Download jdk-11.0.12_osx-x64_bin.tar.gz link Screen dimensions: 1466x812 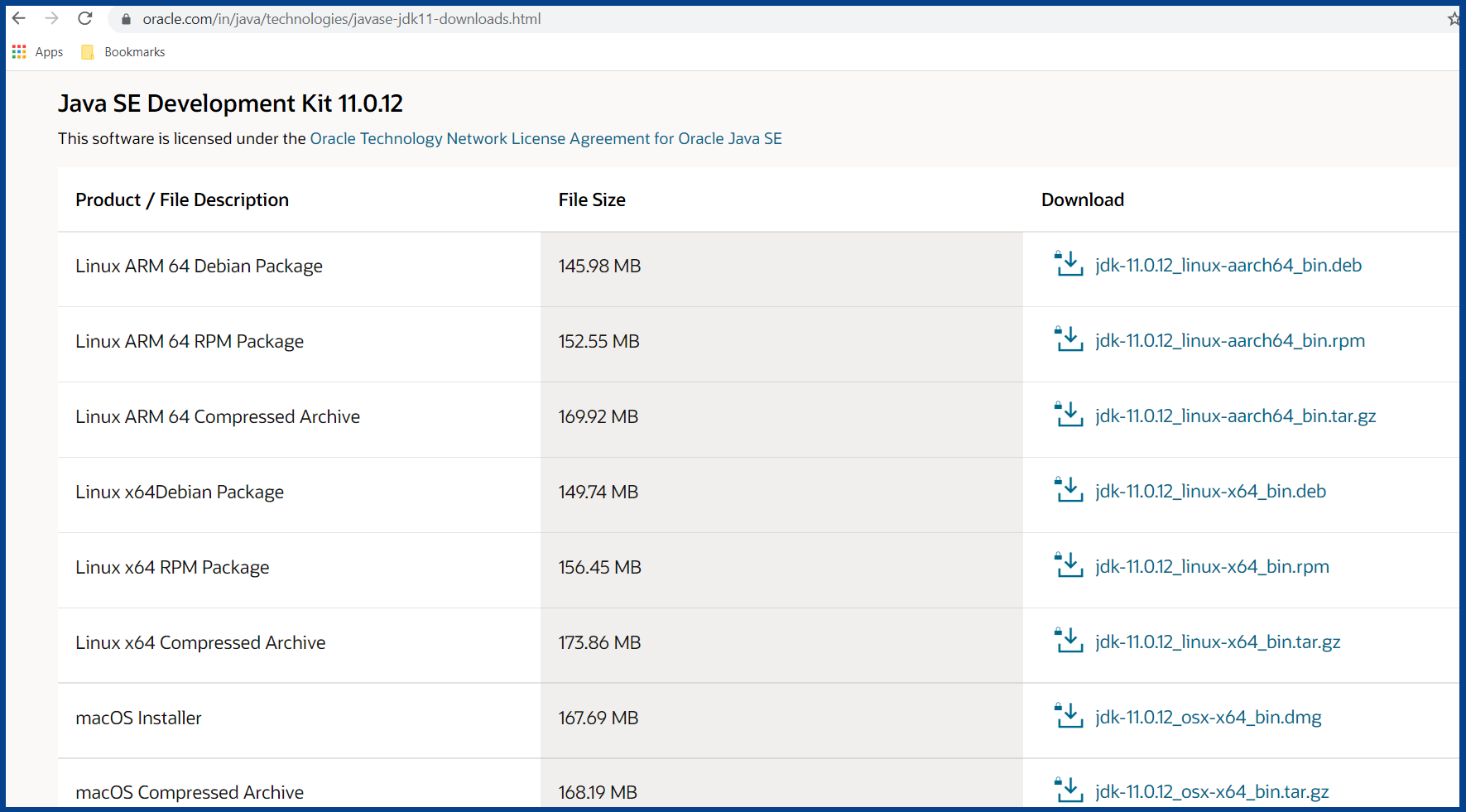(1212, 792)
